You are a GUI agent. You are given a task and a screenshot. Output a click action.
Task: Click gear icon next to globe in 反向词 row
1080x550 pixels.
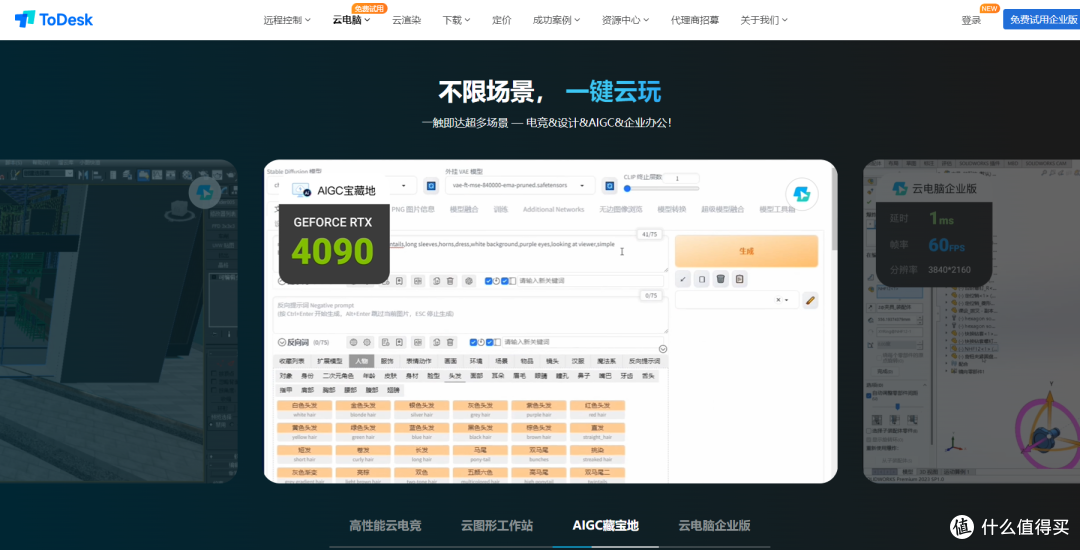[x=367, y=342]
